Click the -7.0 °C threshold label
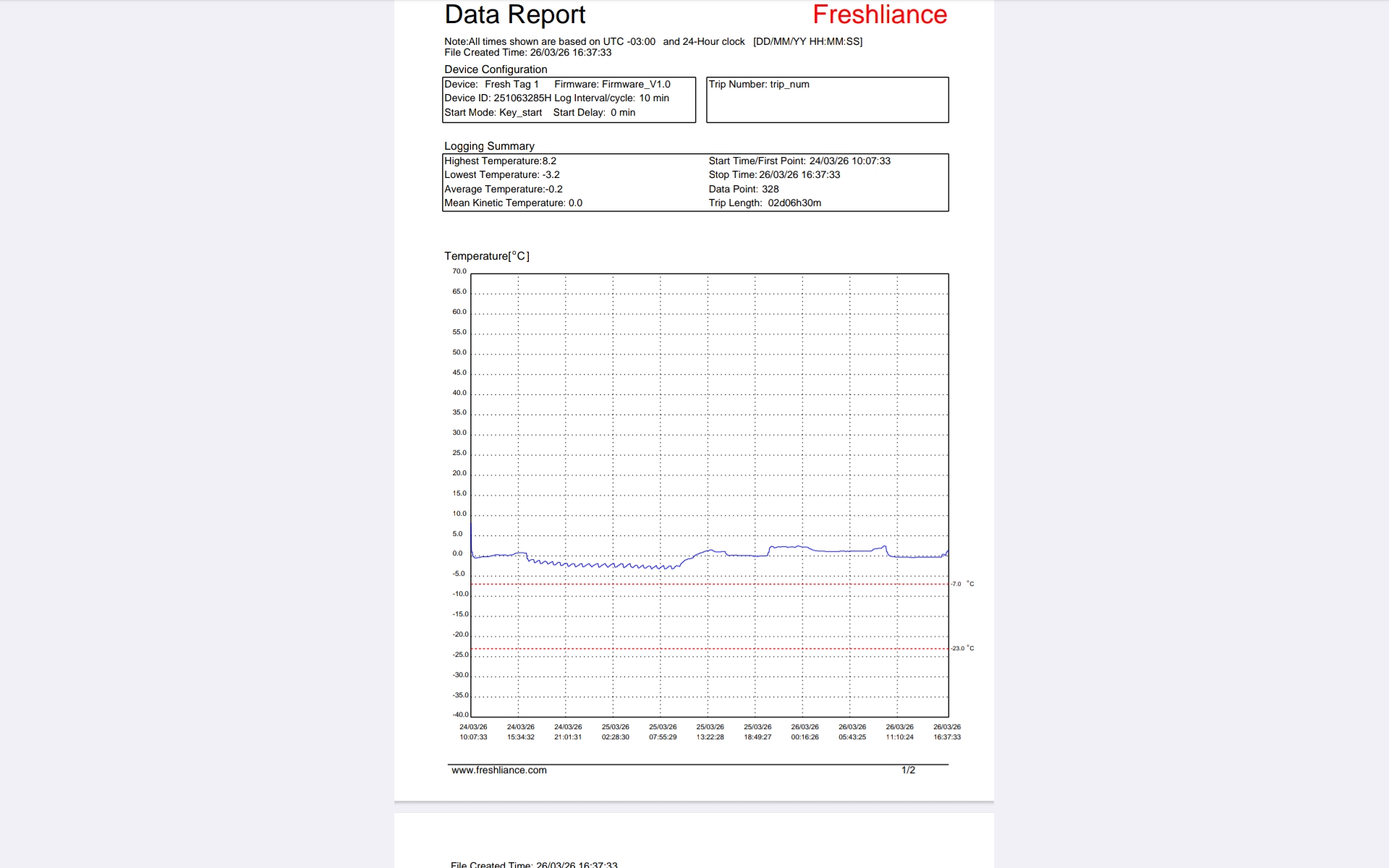Screen dimensions: 1389x868 point(962,584)
